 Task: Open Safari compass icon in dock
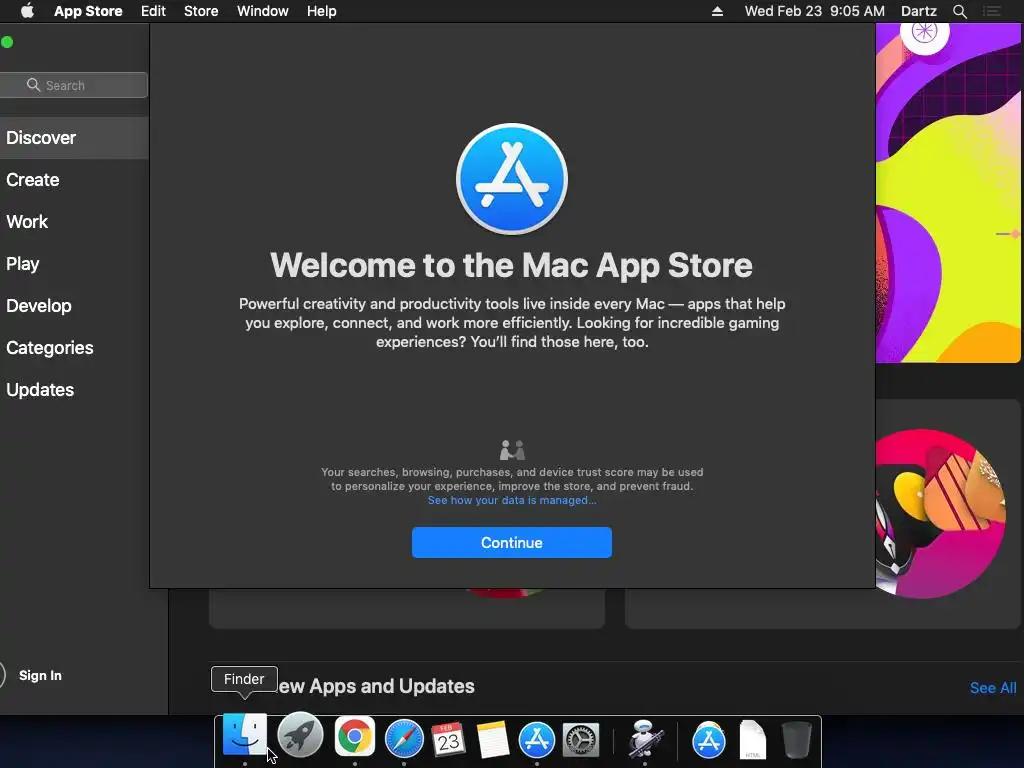(x=404, y=739)
